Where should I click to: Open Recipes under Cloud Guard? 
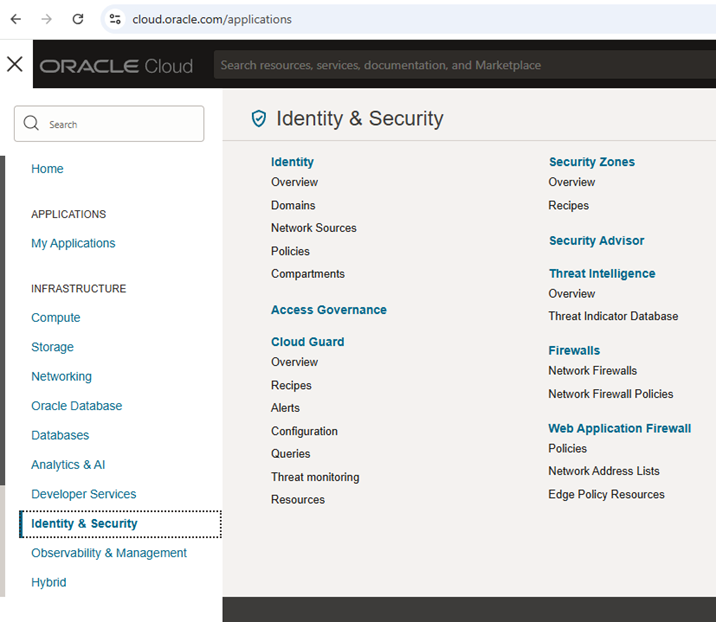(x=291, y=385)
